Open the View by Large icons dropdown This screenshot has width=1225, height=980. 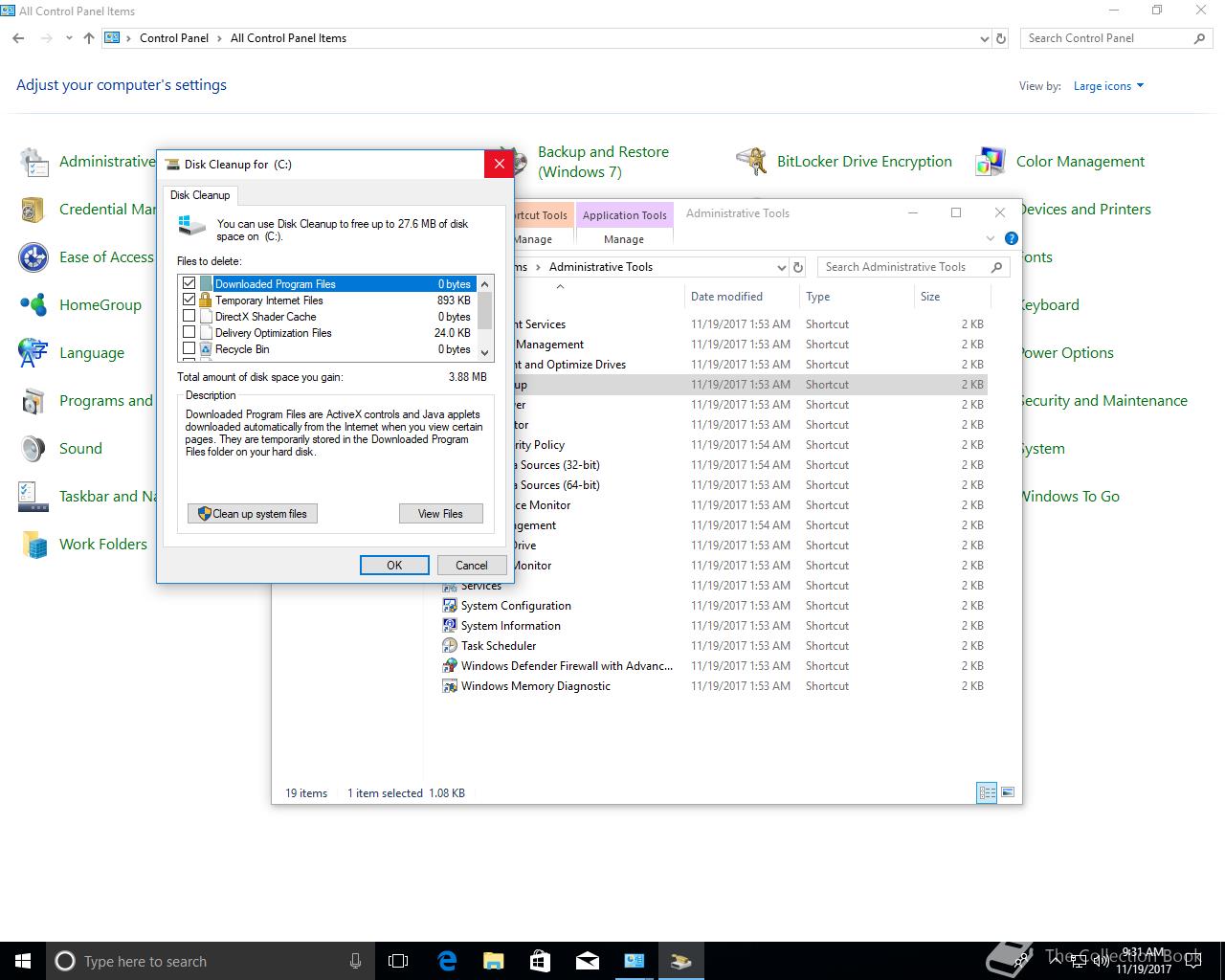[x=1108, y=86]
